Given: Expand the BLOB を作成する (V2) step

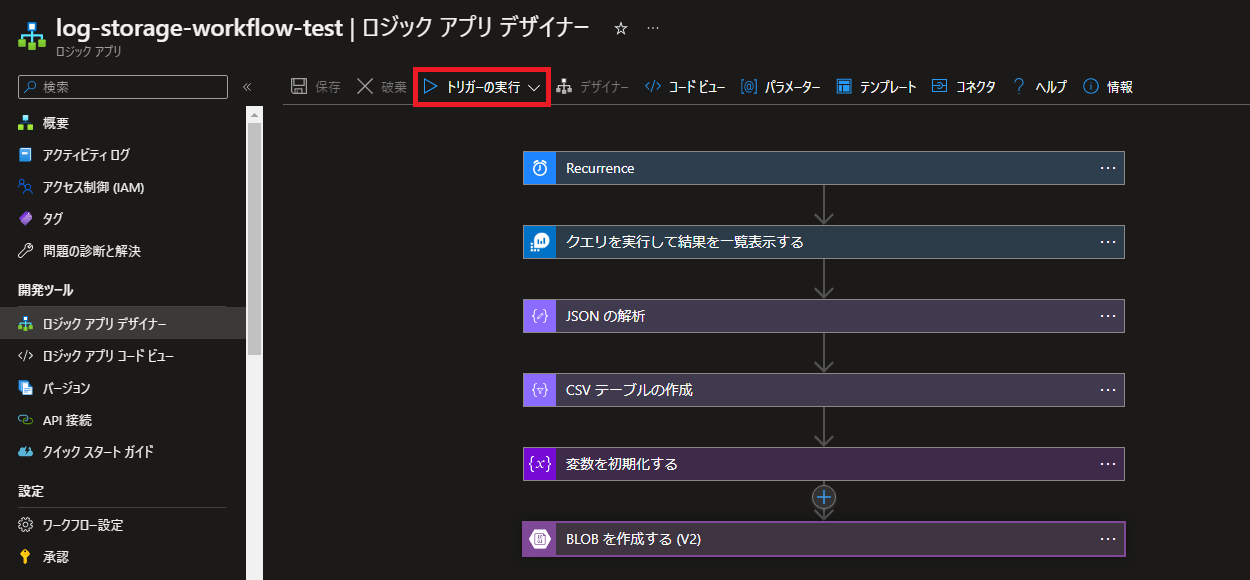Looking at the screenshot, I should pyautogui.click(x=824, y=539).
